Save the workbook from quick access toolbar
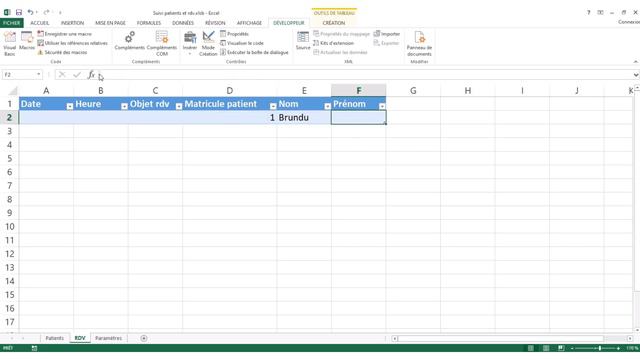Screen dimensions: 640x360 pos(19,13)
